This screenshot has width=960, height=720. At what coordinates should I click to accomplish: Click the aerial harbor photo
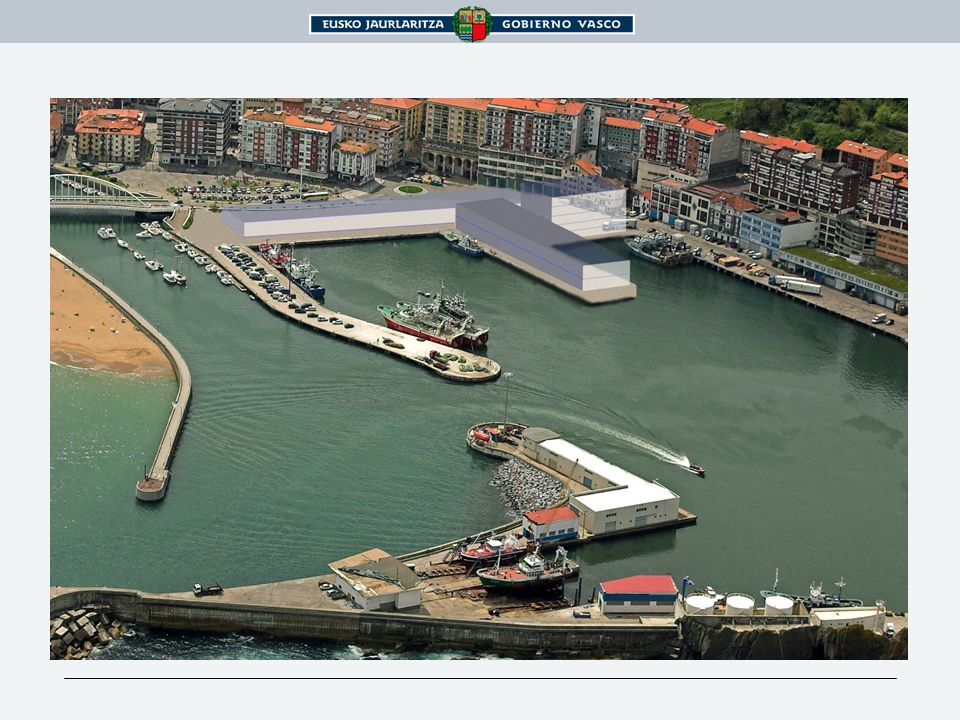pyautogui.click(x=479, y=379)
